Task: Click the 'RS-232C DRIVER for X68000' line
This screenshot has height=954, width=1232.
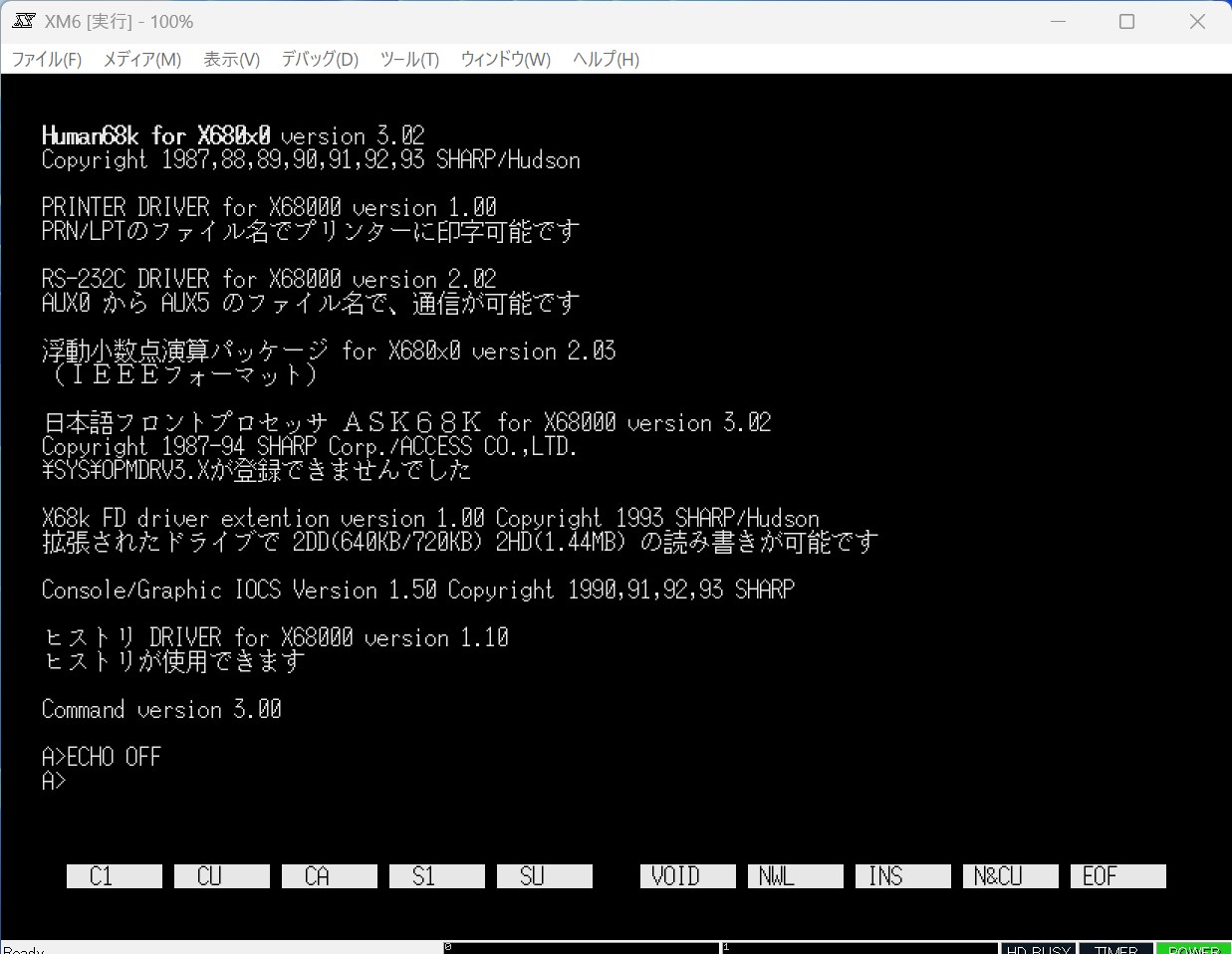Action: (x=269, y=279)
